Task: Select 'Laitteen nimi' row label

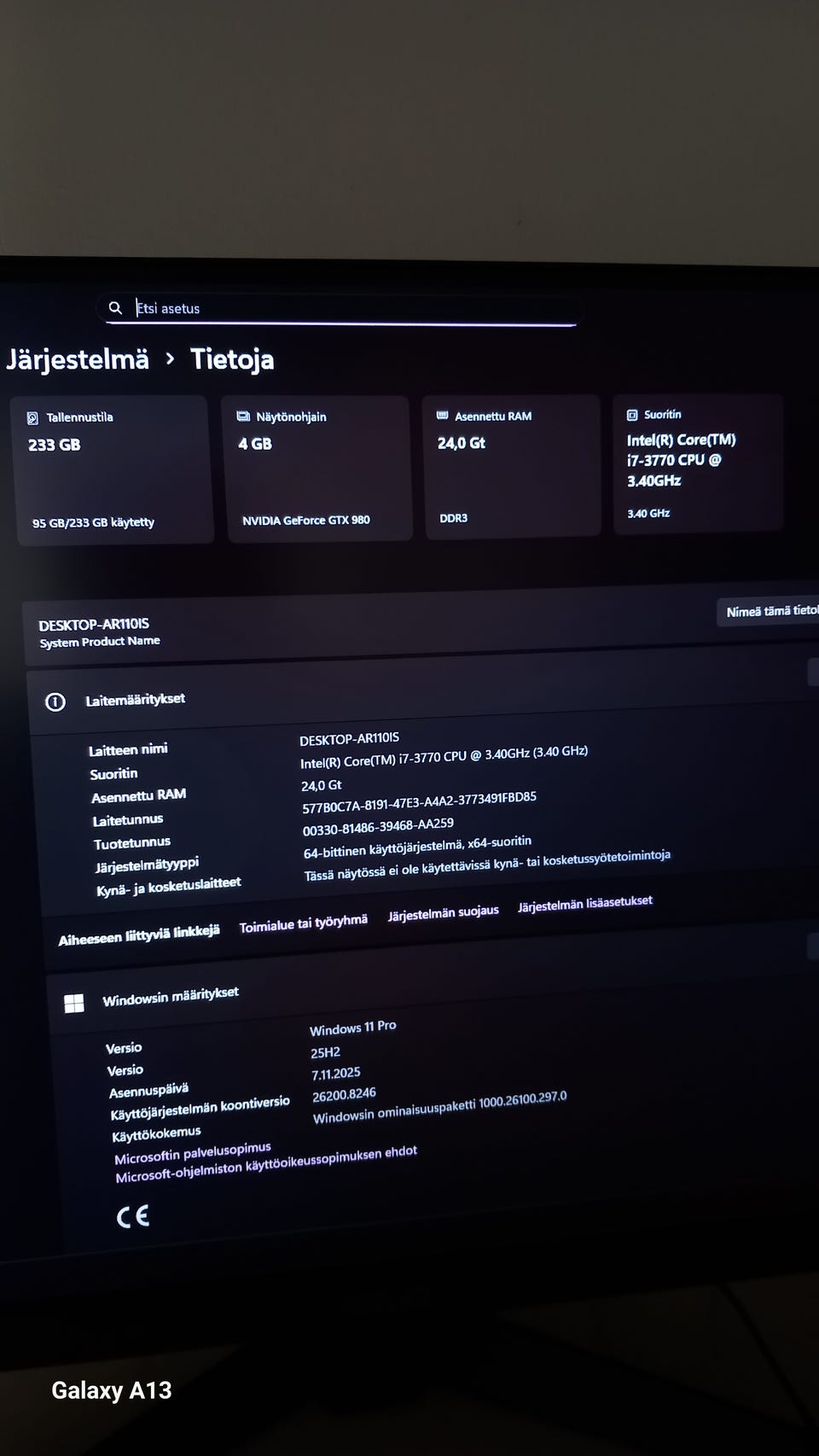Action: (x=128, y=749)
